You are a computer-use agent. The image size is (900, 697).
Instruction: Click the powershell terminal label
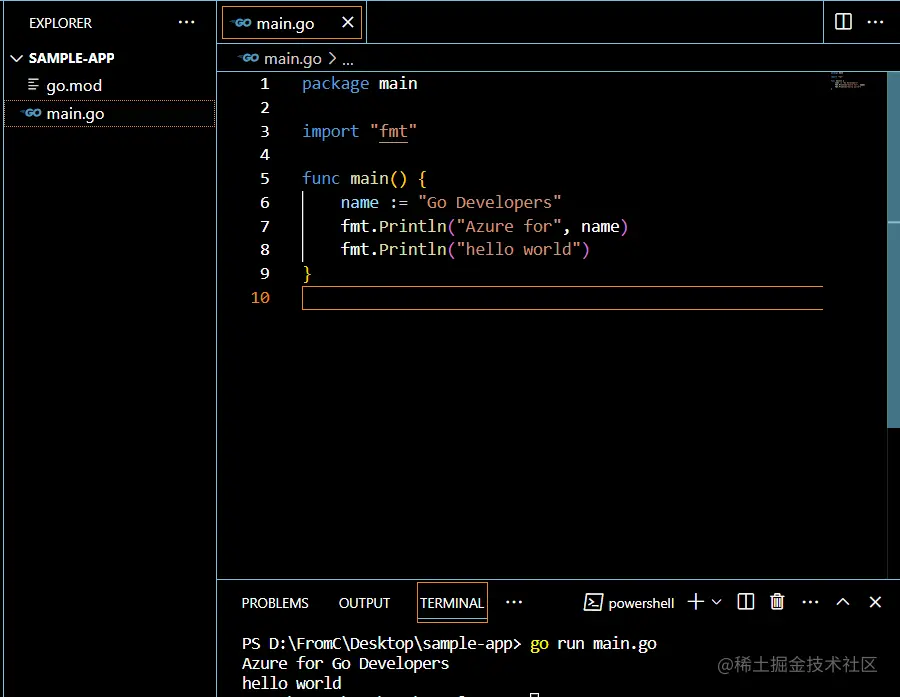(641, 603)
